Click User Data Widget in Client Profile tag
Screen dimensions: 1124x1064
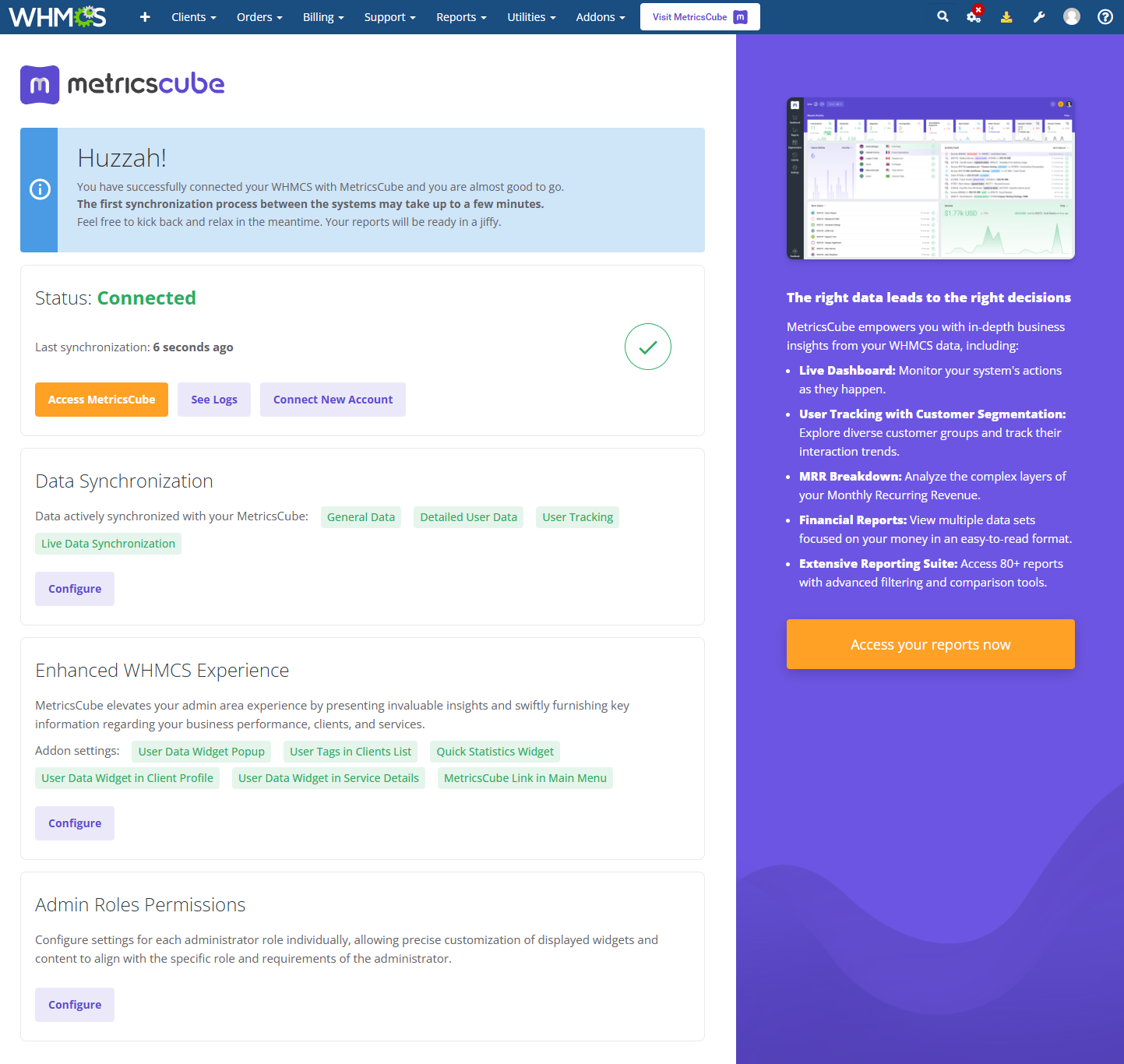[x=127, y=778]
